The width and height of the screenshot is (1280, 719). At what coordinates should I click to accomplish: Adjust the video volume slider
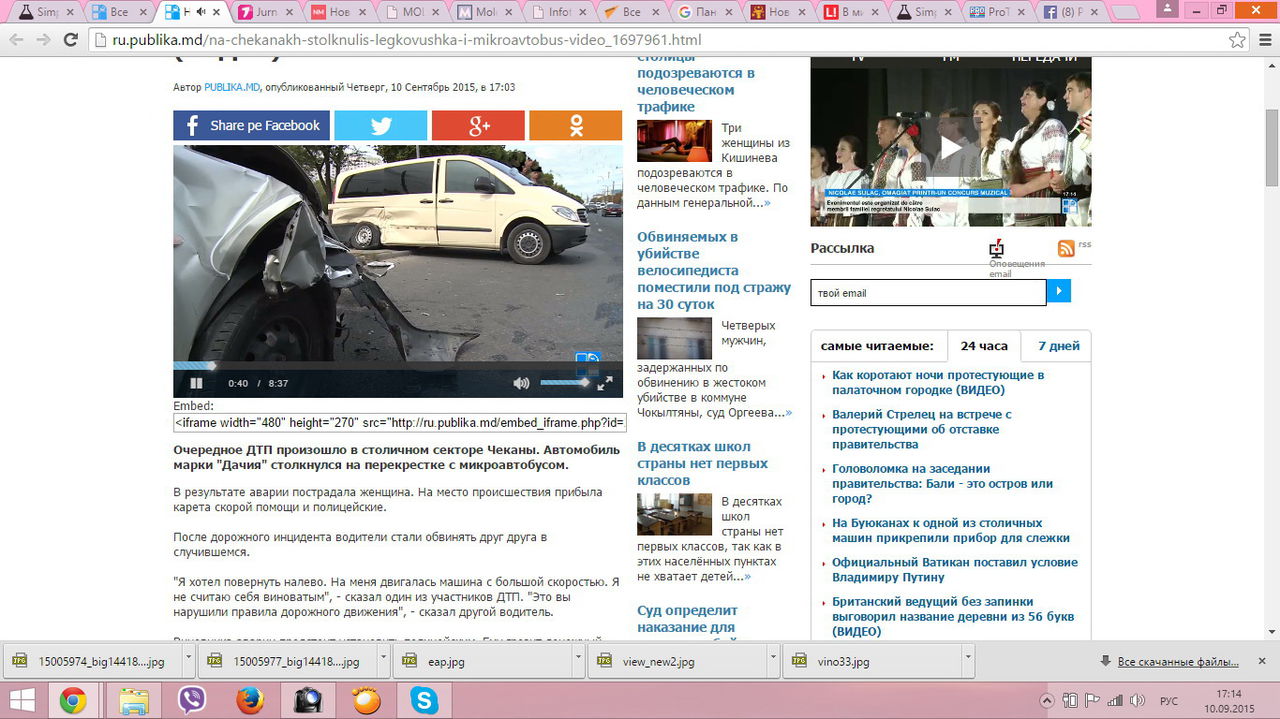point(566,382)
